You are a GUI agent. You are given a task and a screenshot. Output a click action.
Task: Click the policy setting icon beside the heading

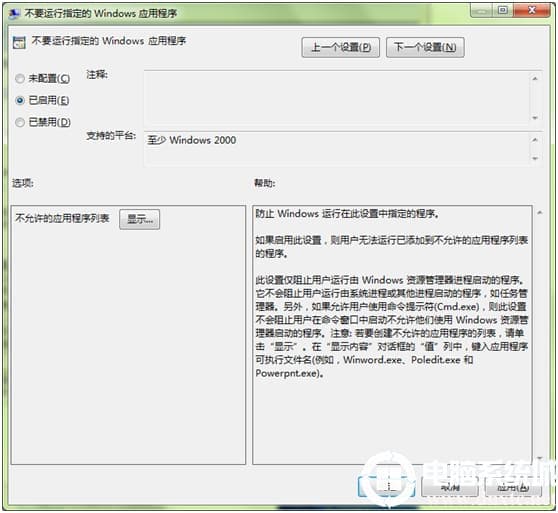(x=19, y=42)
